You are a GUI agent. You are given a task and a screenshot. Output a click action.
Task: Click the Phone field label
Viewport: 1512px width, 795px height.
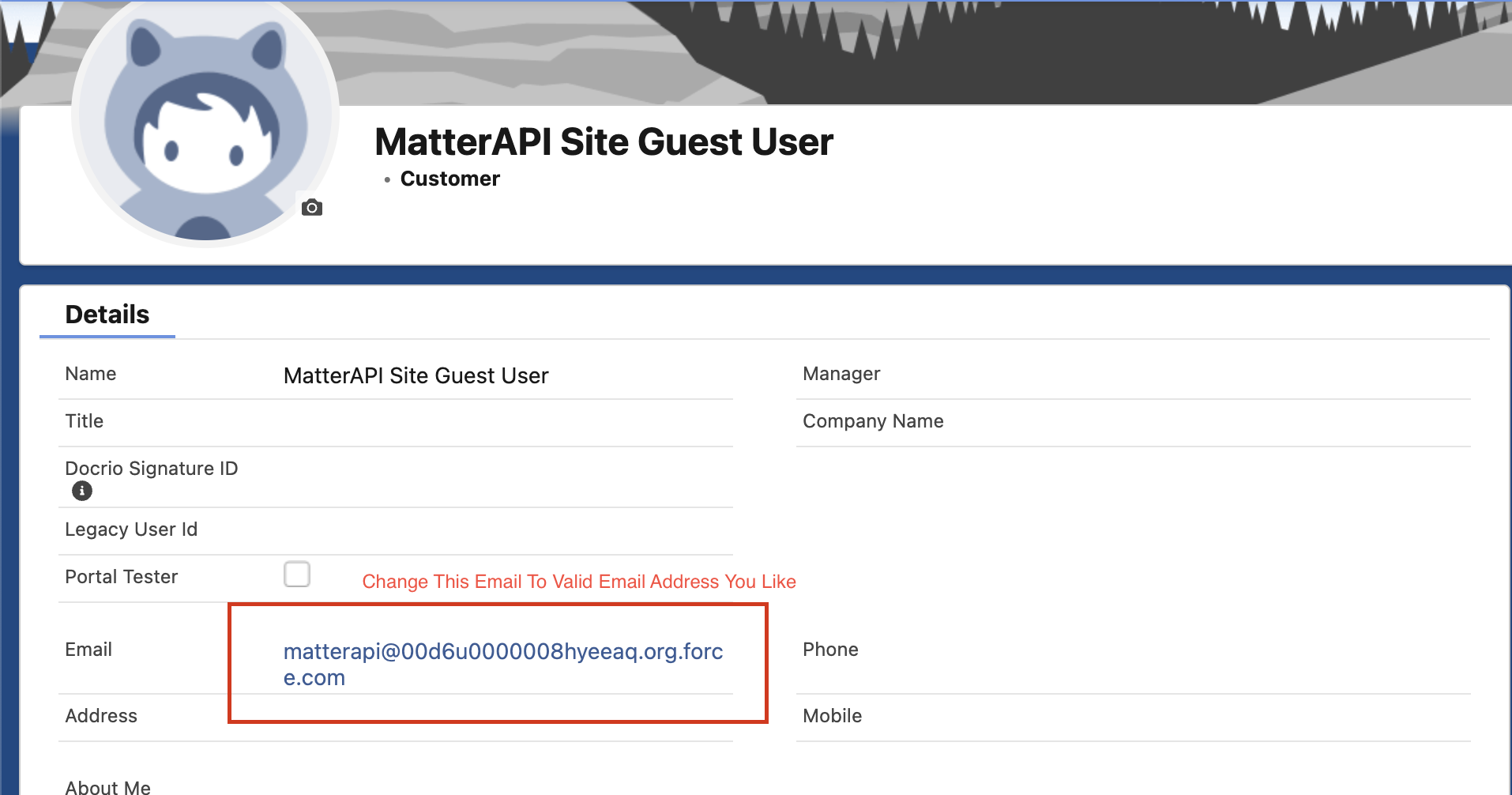point(830,650)
